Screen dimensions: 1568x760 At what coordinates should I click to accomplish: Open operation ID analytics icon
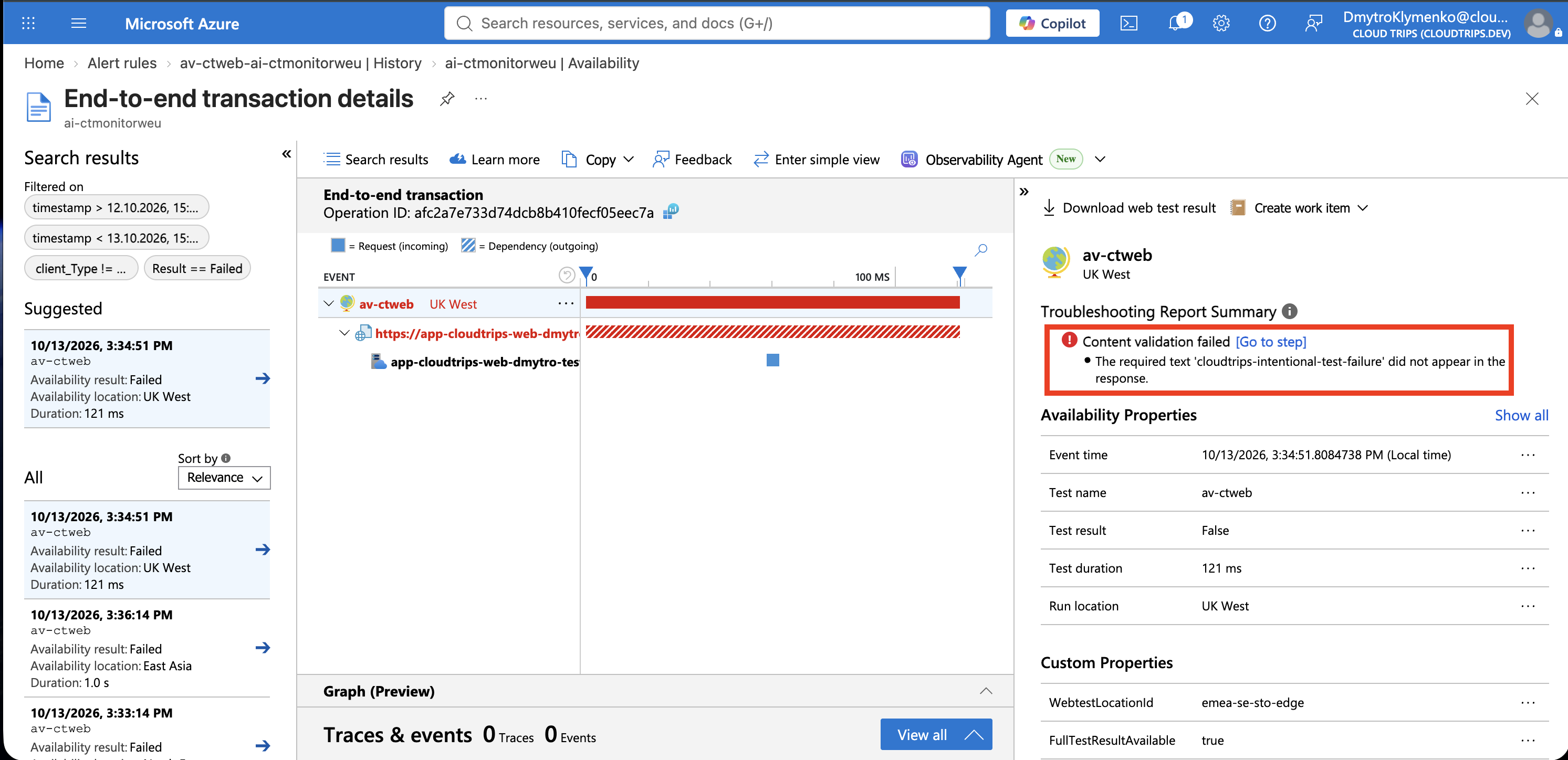pos(671,212)
